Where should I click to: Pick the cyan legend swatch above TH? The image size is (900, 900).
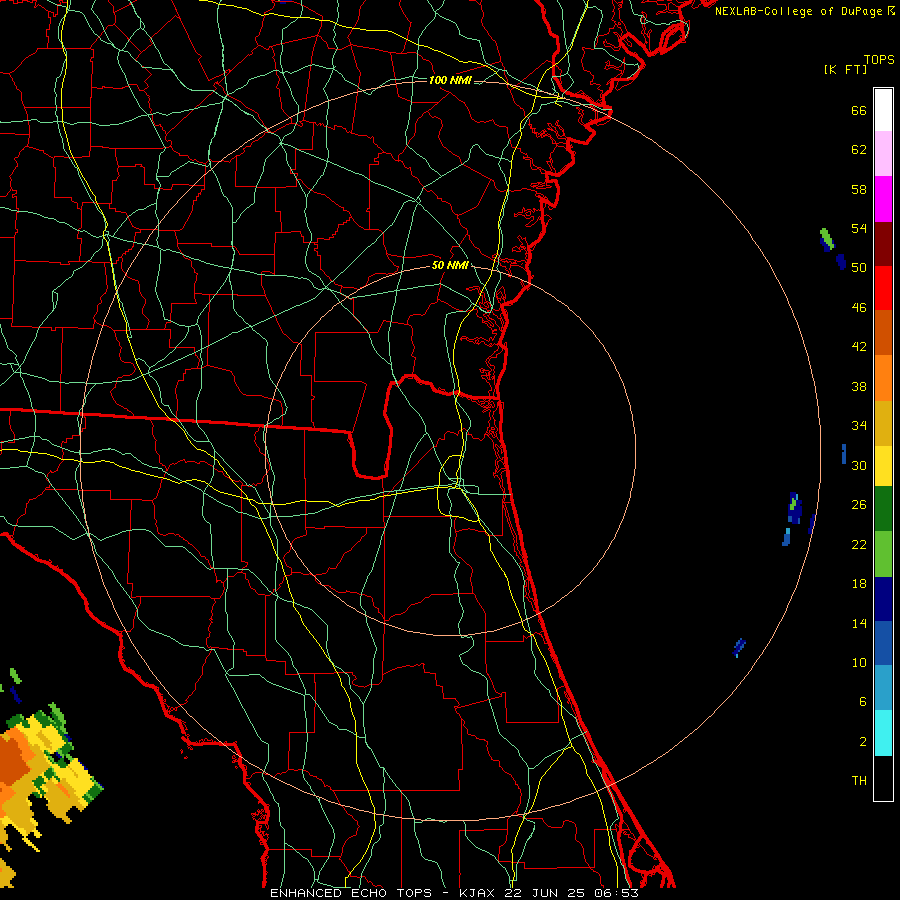(883, 733)
